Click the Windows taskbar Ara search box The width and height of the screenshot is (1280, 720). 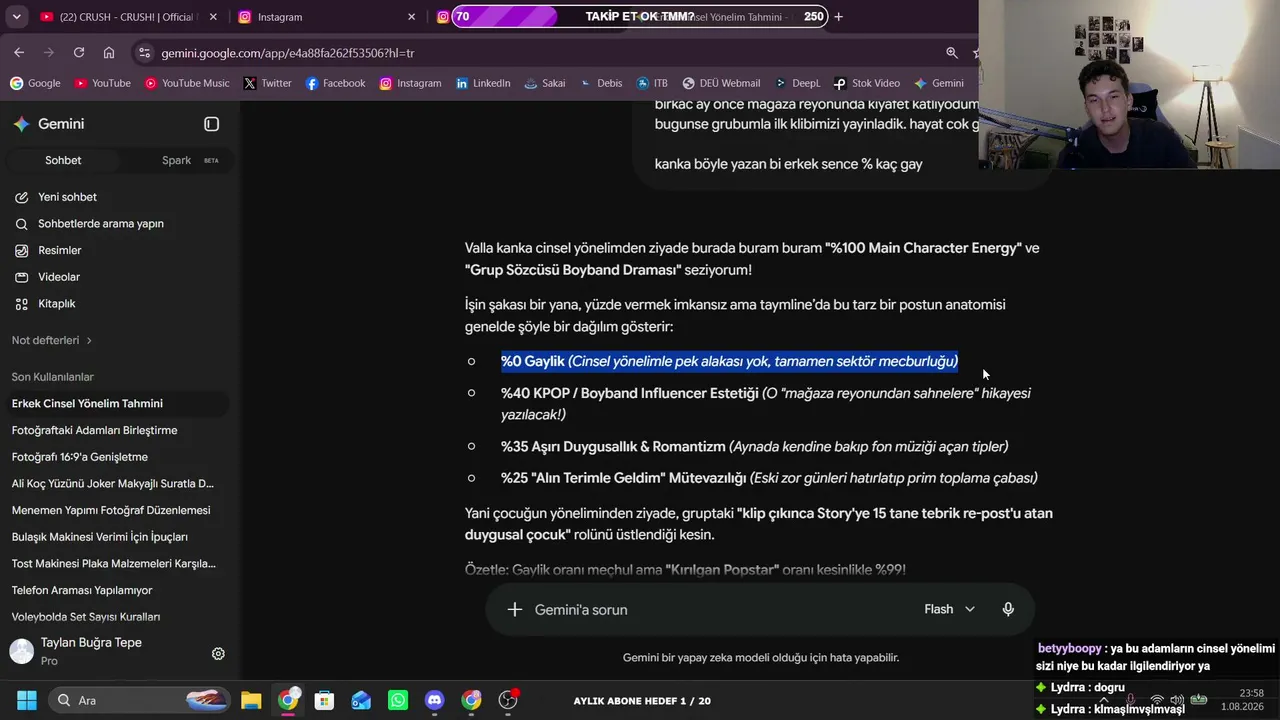139,700
